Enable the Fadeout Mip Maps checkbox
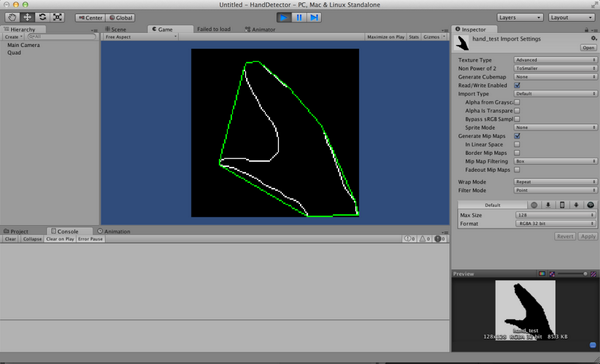600x364 pixels. [517, 170]
